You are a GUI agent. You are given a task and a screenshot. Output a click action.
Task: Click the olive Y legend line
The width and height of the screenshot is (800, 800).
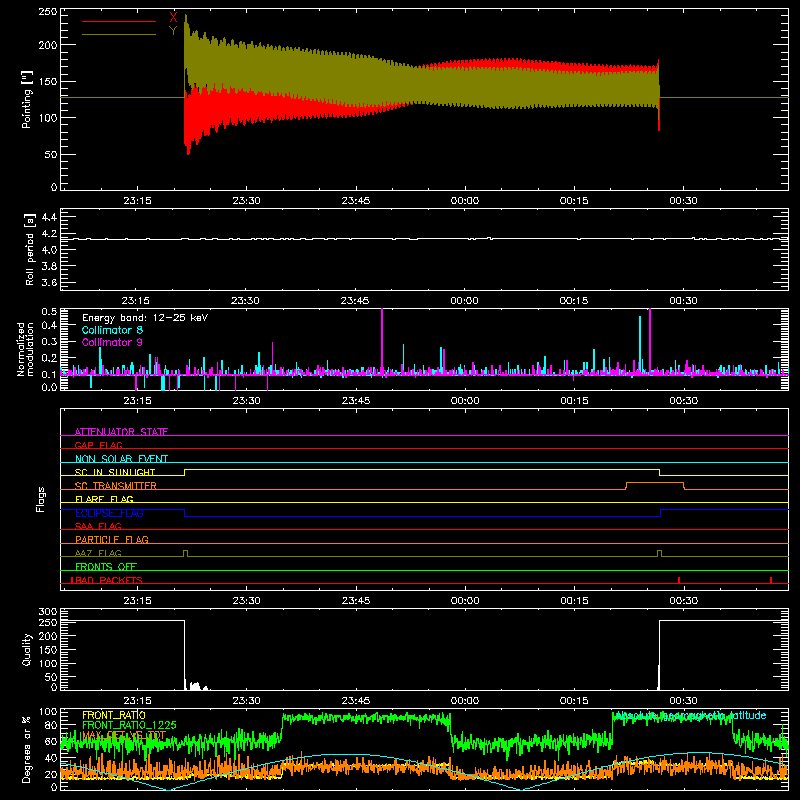coord(119,35)
